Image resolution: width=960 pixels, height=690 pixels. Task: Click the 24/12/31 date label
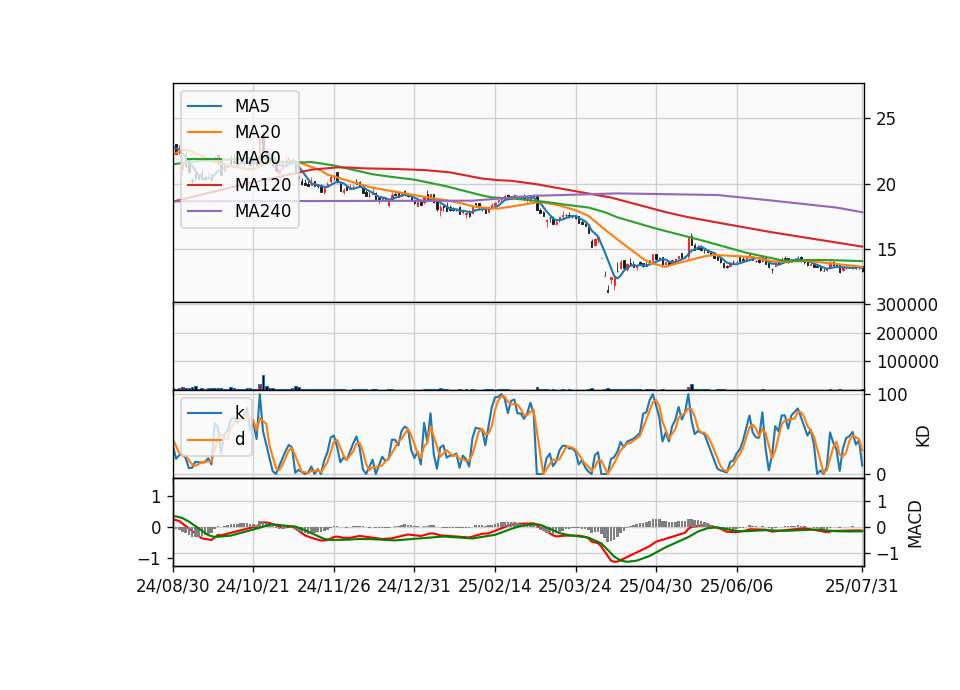tap(414, 586)
